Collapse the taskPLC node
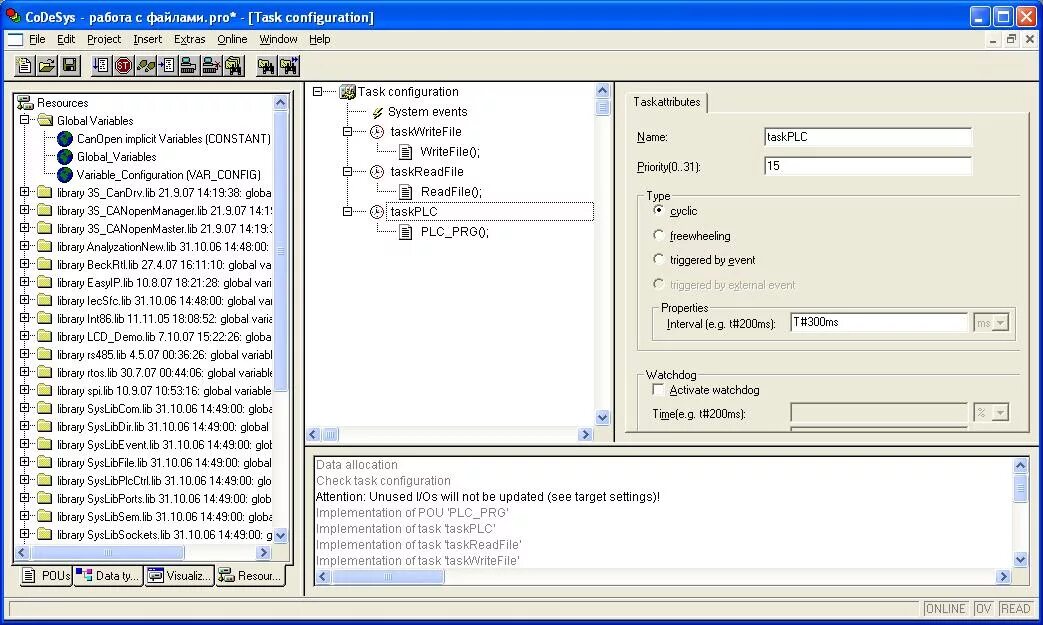Viewport: 1043px width, 625px height. (347, 211)
